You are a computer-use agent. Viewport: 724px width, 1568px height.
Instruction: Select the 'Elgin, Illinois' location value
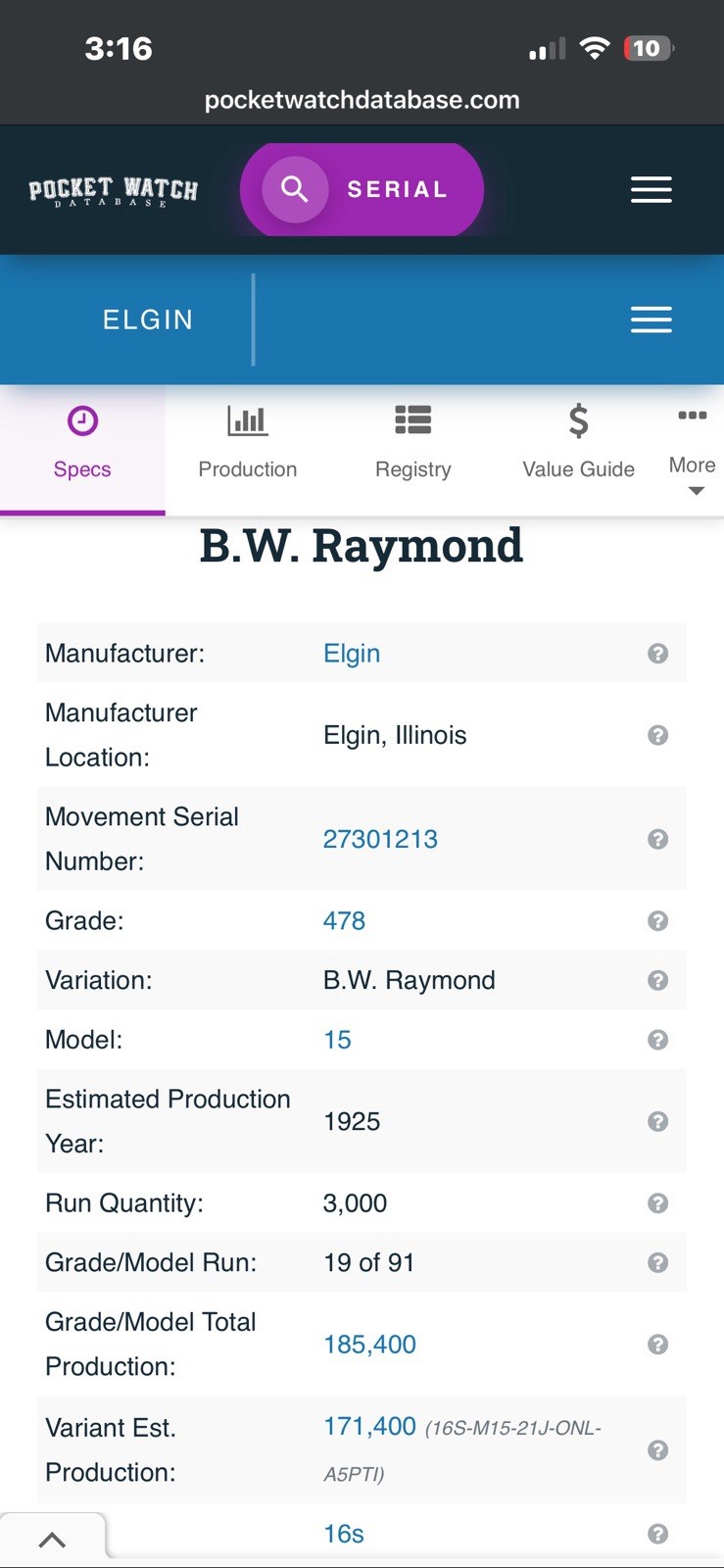pyautogui.click(x=395, y=735)
